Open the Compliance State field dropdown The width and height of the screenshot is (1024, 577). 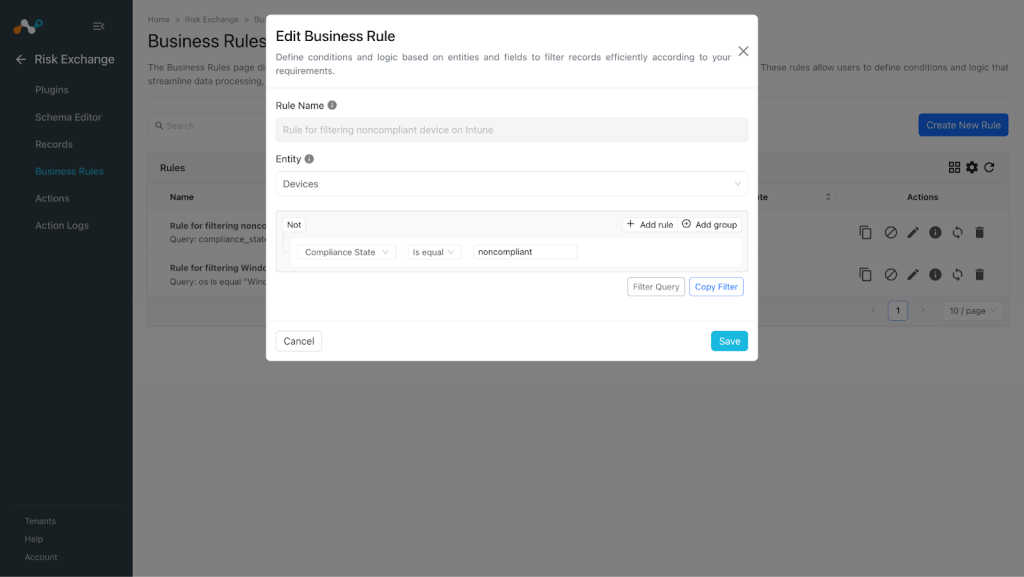click(x=346, y=252)
